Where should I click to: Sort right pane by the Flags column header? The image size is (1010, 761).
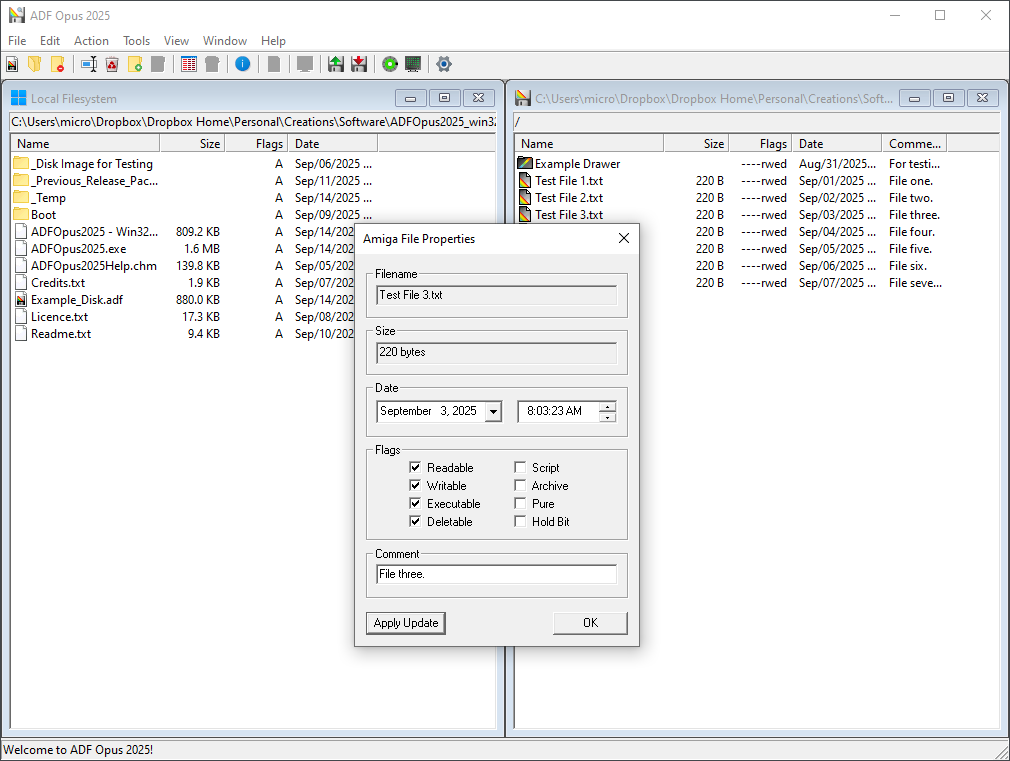[761, 144]
